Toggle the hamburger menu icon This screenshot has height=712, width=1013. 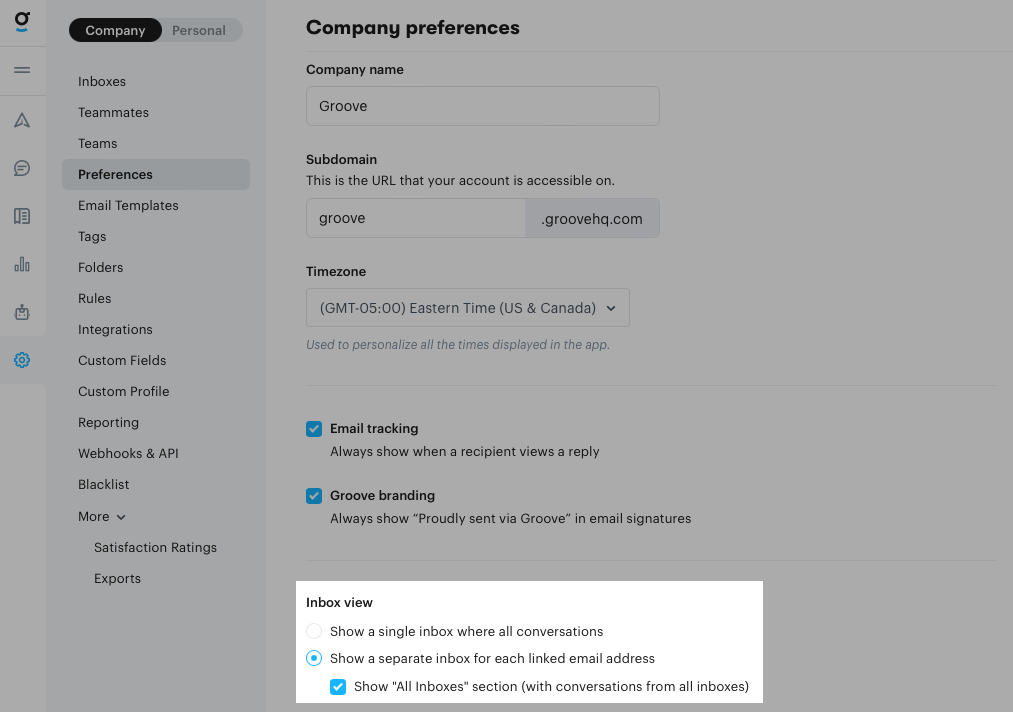coord(22,70)
